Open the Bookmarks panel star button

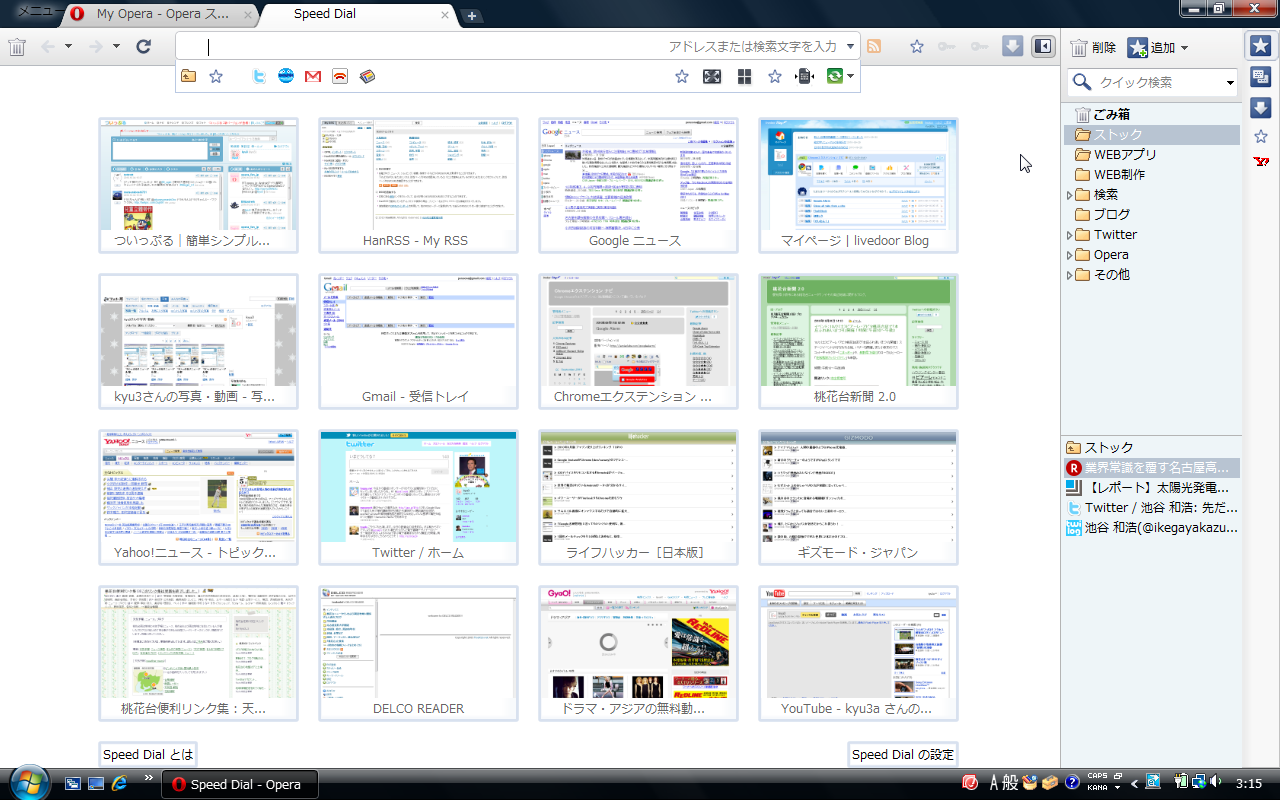[1260, 46]
